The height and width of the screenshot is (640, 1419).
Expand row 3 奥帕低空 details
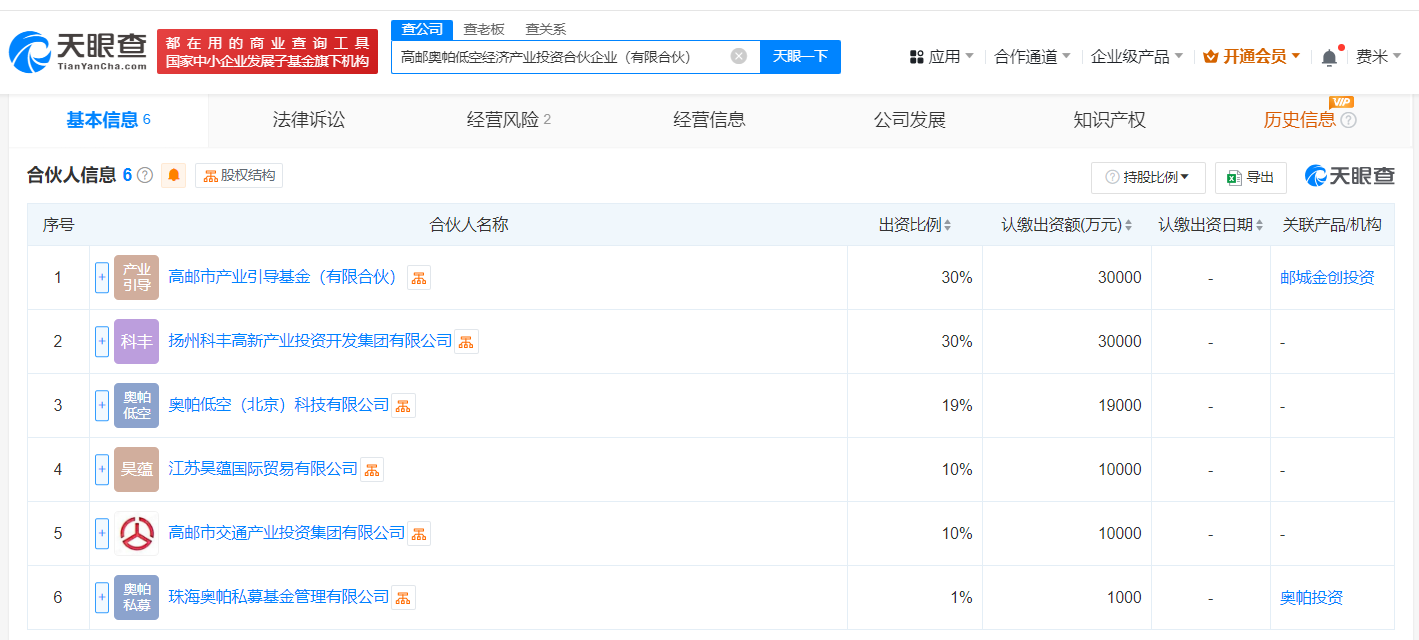102,405
